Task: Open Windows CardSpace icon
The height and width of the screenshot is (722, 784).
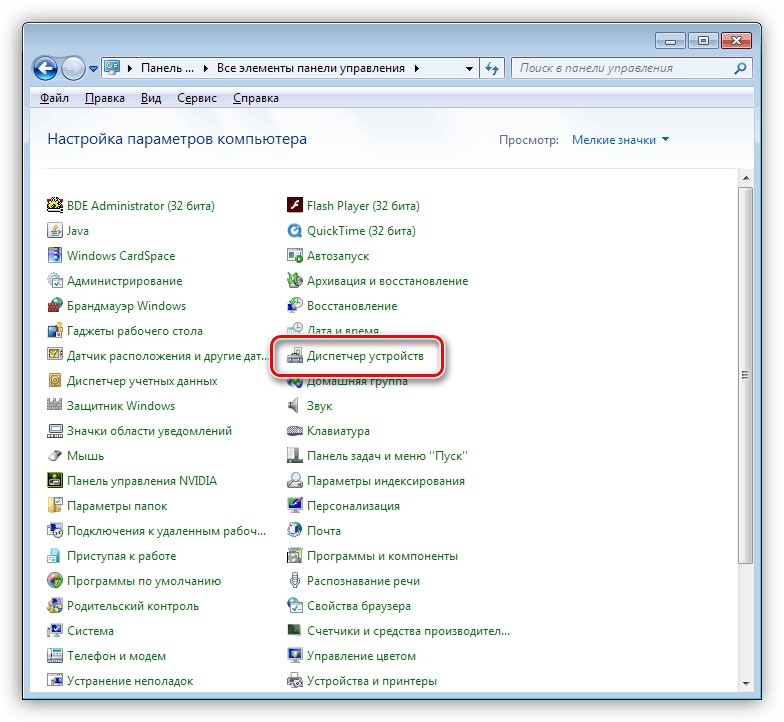Action: coord(54,256)
